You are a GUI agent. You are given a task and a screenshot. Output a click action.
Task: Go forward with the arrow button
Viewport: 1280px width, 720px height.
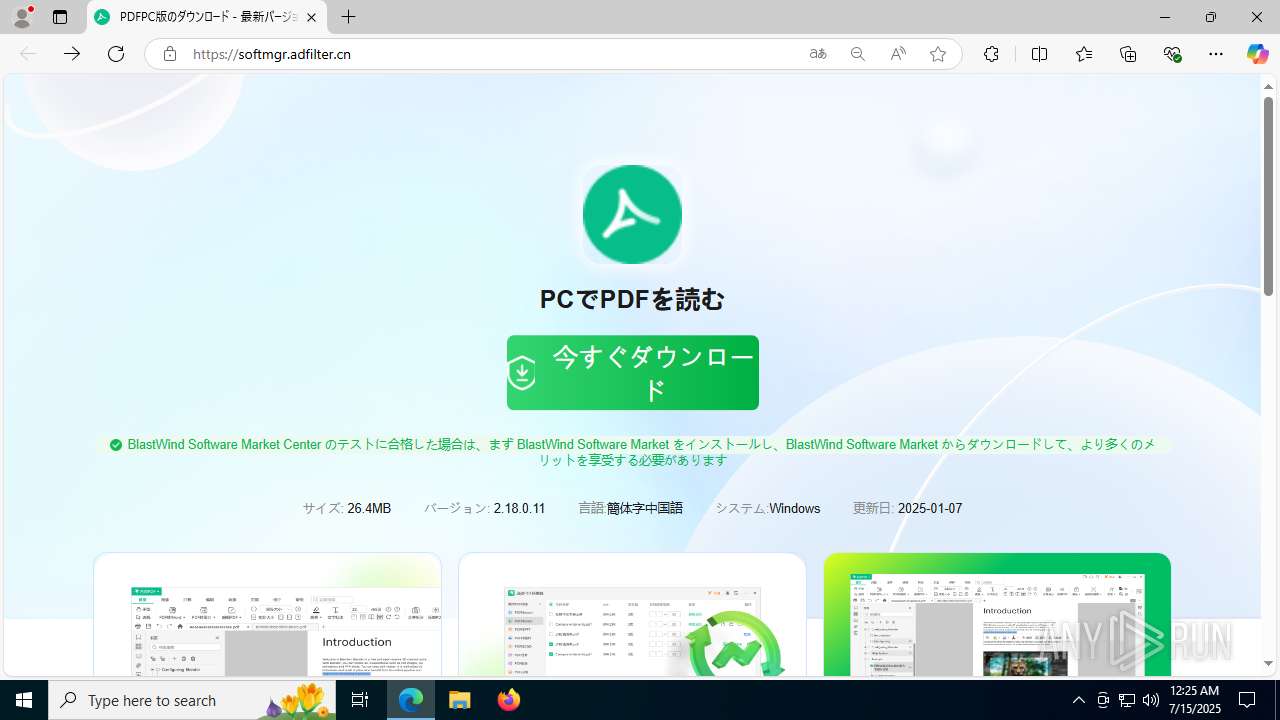[x=72, y=54]
